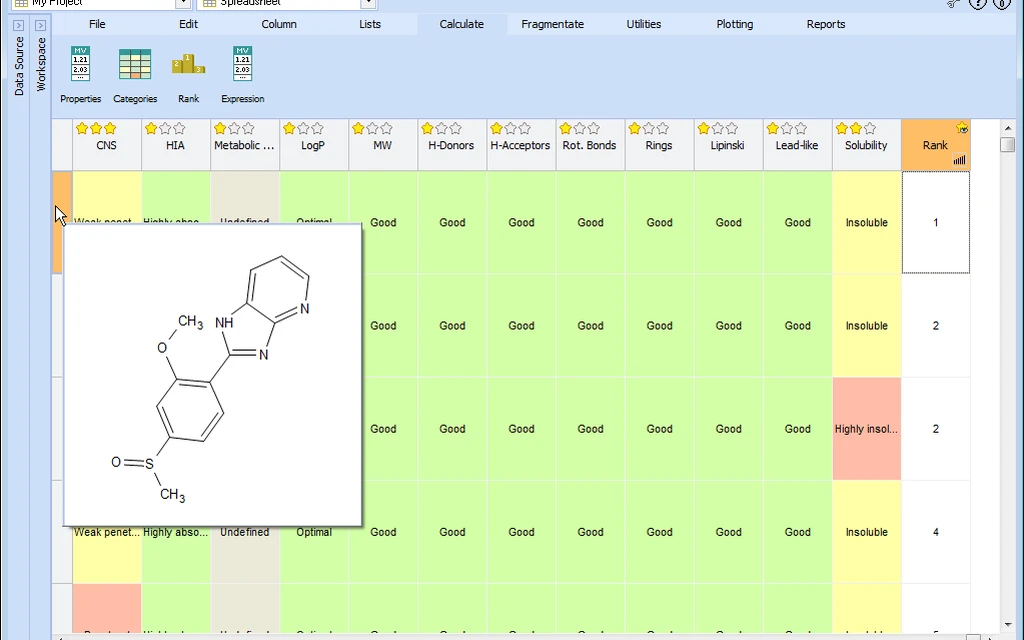Click the vertical scrollbar thumb
Image resolution: width=1024 pixels, height=640 pixels.
(1008, 144)
